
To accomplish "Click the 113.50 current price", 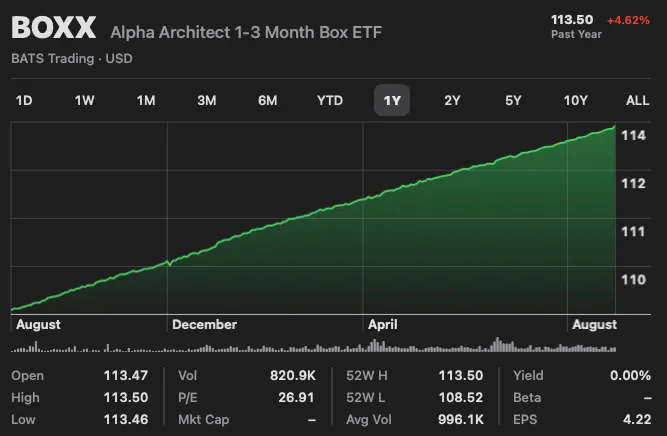I will click(x=572, y=19).
